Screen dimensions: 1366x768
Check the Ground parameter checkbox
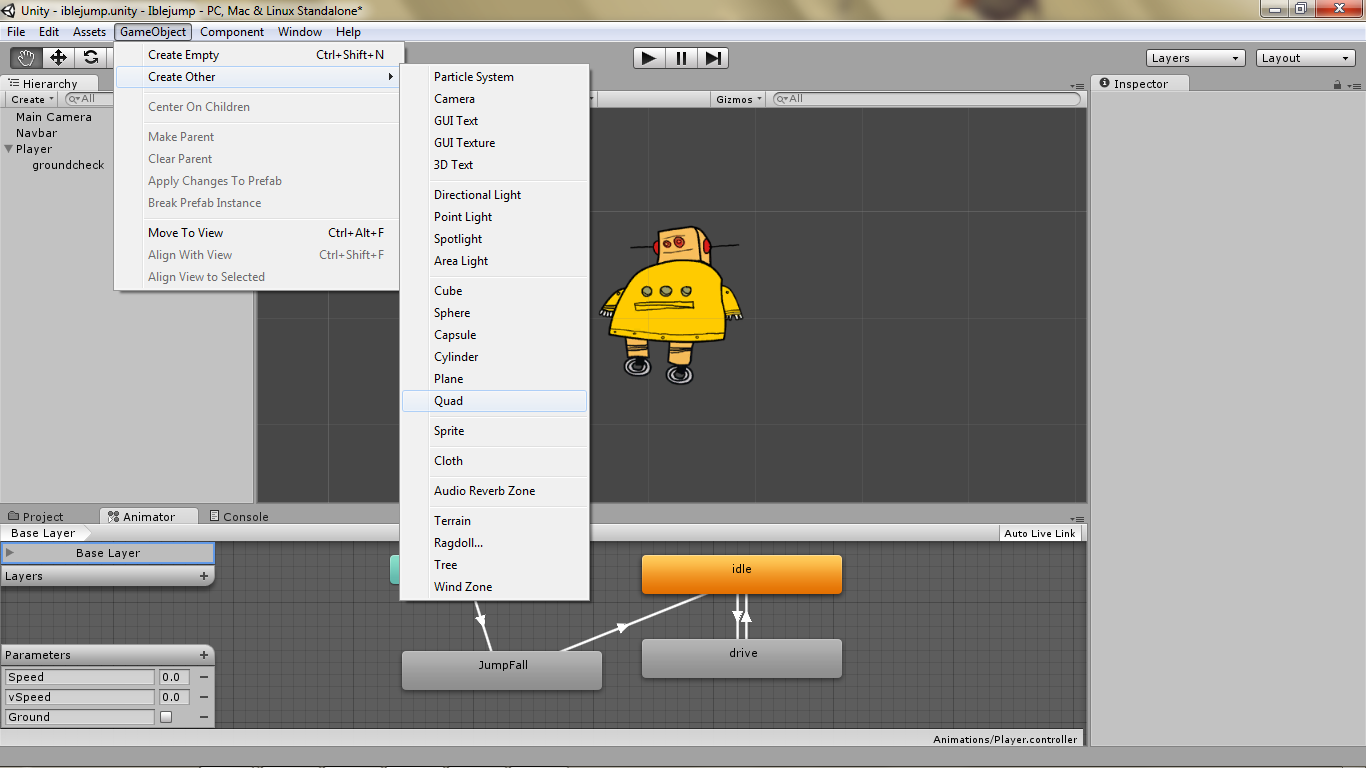coord(166,717)
